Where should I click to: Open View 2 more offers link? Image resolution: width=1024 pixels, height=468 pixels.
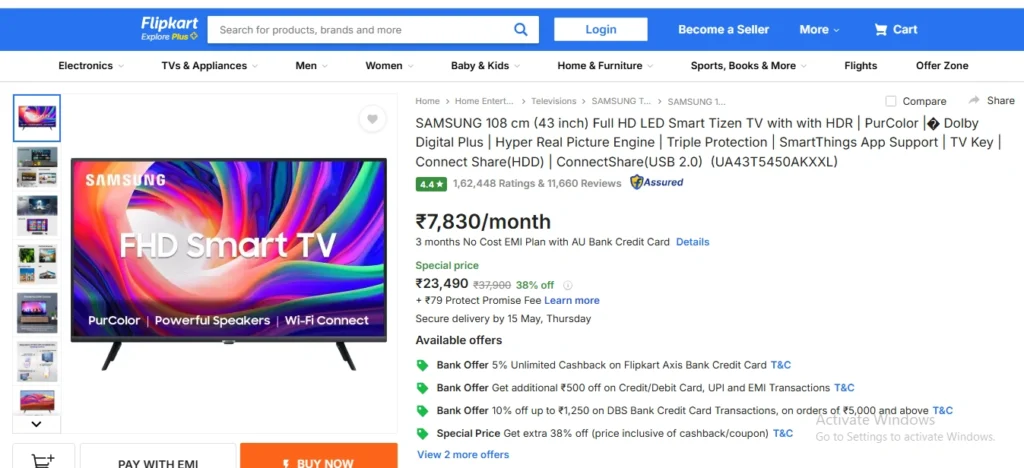click(x=463, y=454)
